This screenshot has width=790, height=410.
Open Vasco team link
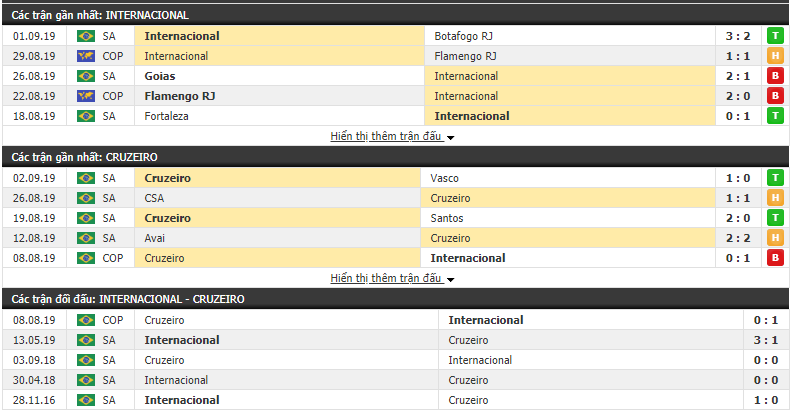pyautogui.click(x=444, y=178)
